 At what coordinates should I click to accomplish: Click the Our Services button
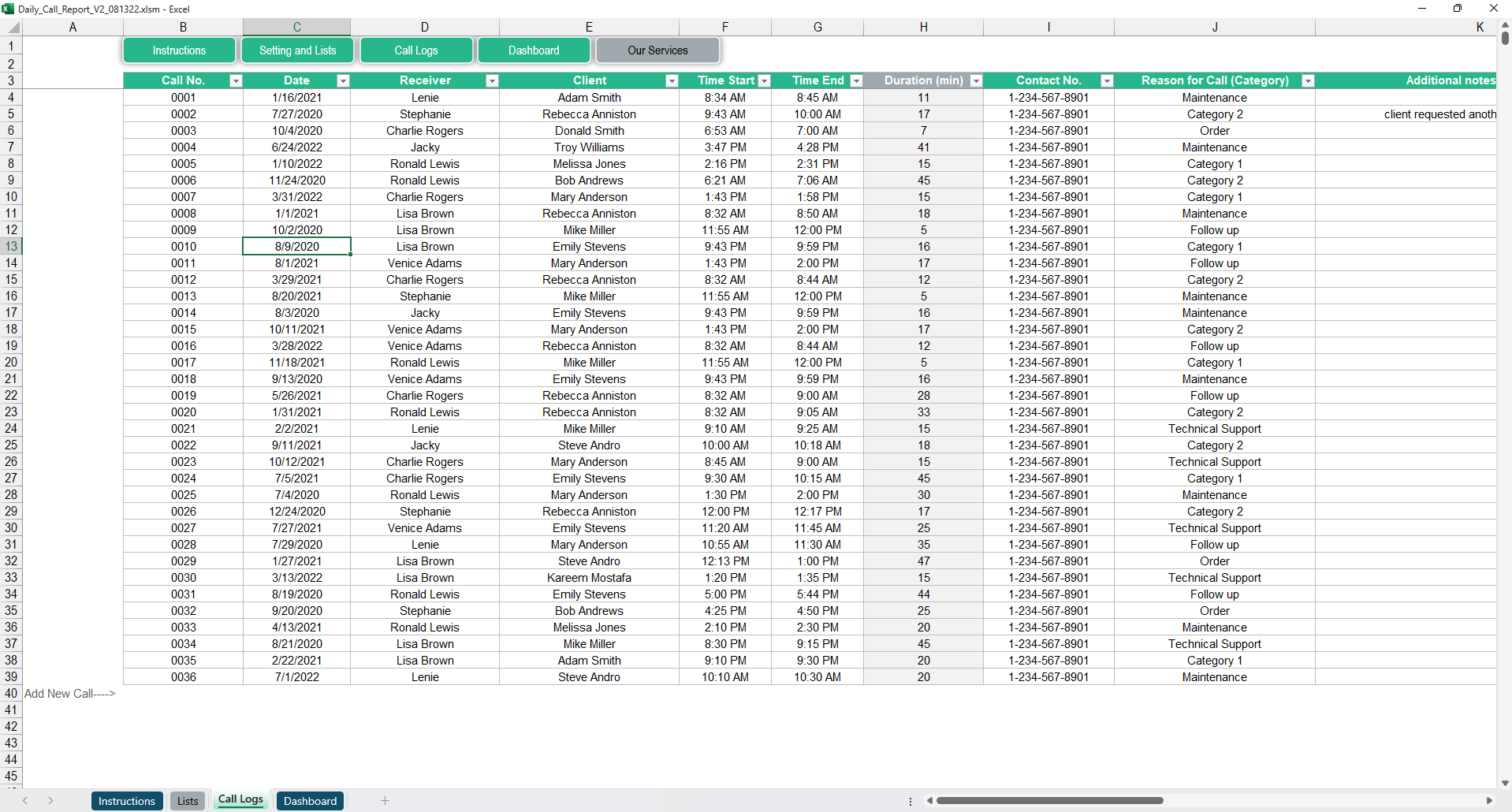[657, 50]
